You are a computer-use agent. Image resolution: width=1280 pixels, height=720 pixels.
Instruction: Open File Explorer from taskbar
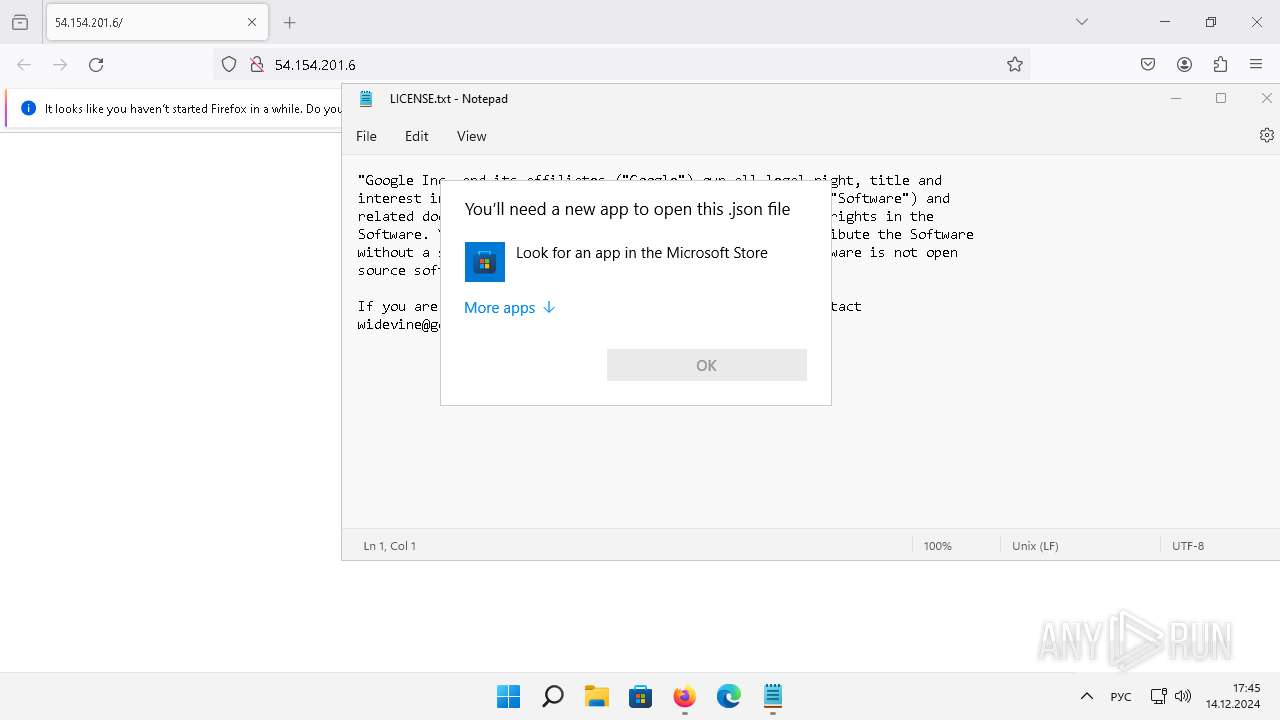pyautogui.click(x=596, y=696)
